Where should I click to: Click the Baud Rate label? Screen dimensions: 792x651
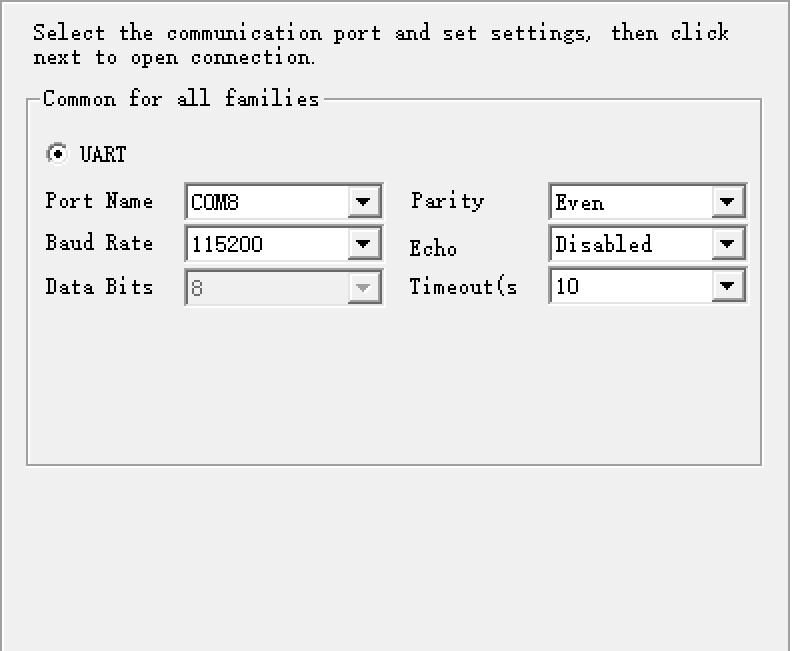(x=99, y=243)
